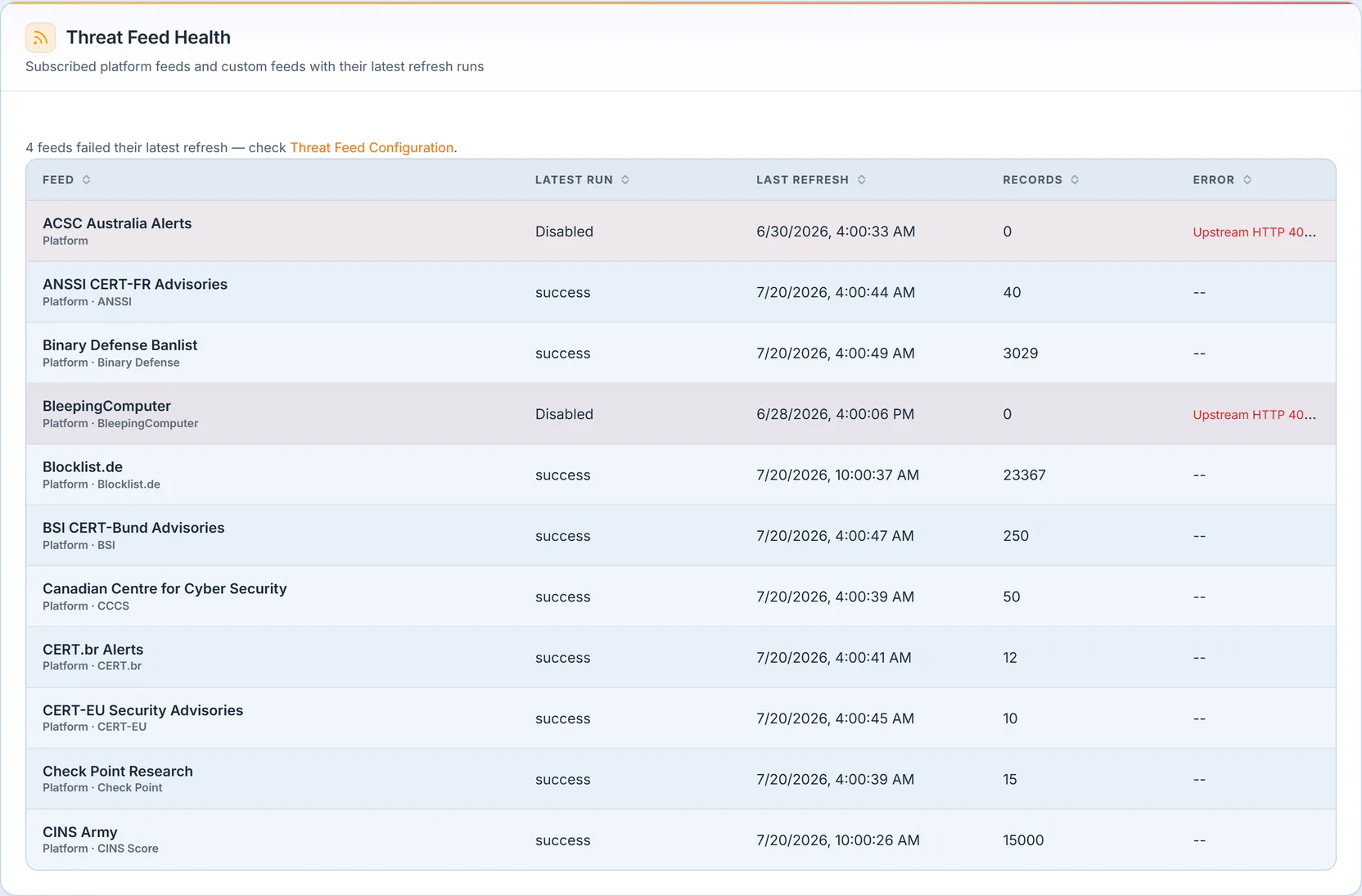This screenshot has height=896, width=1362.
Task: Select the CERT-EU Security Advisories feed name
Action: [x=142, y=710]
